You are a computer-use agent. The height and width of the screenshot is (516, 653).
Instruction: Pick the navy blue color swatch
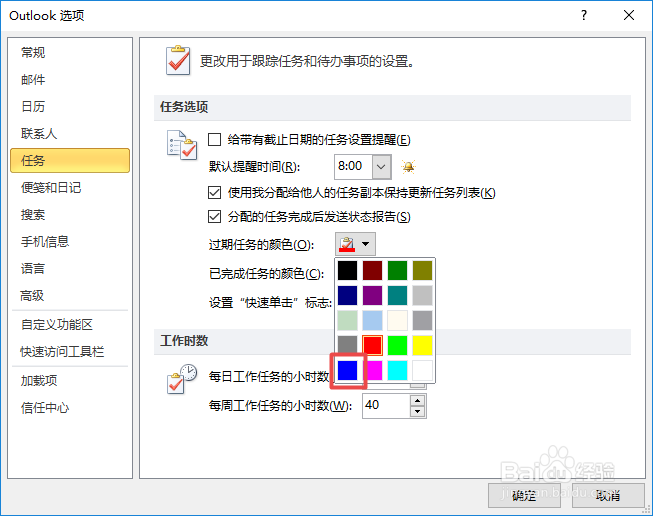(347, 296)
